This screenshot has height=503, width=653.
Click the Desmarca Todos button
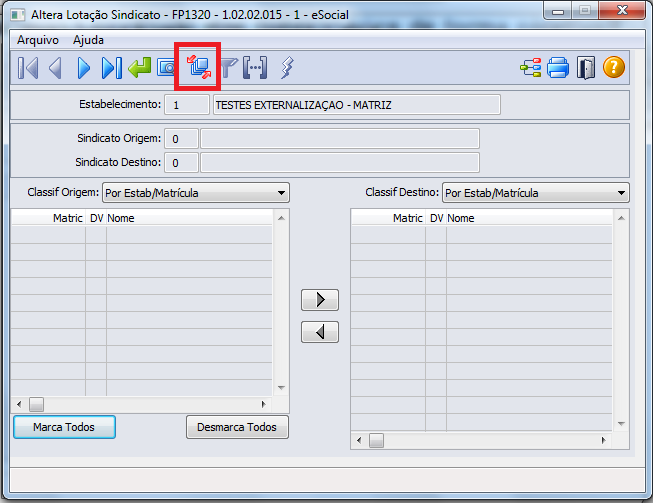[237, 427]
